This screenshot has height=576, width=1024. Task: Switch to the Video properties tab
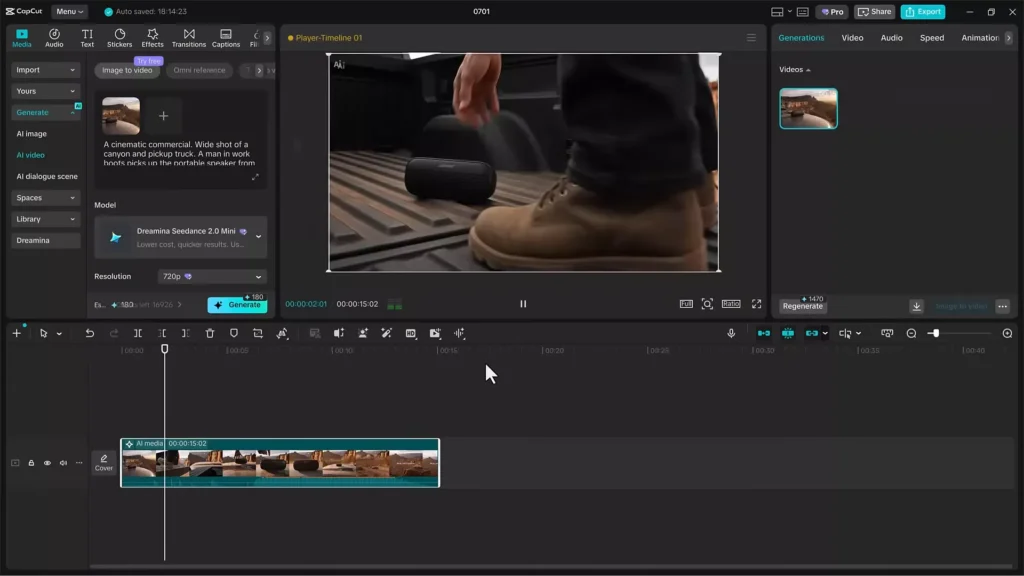852,38
